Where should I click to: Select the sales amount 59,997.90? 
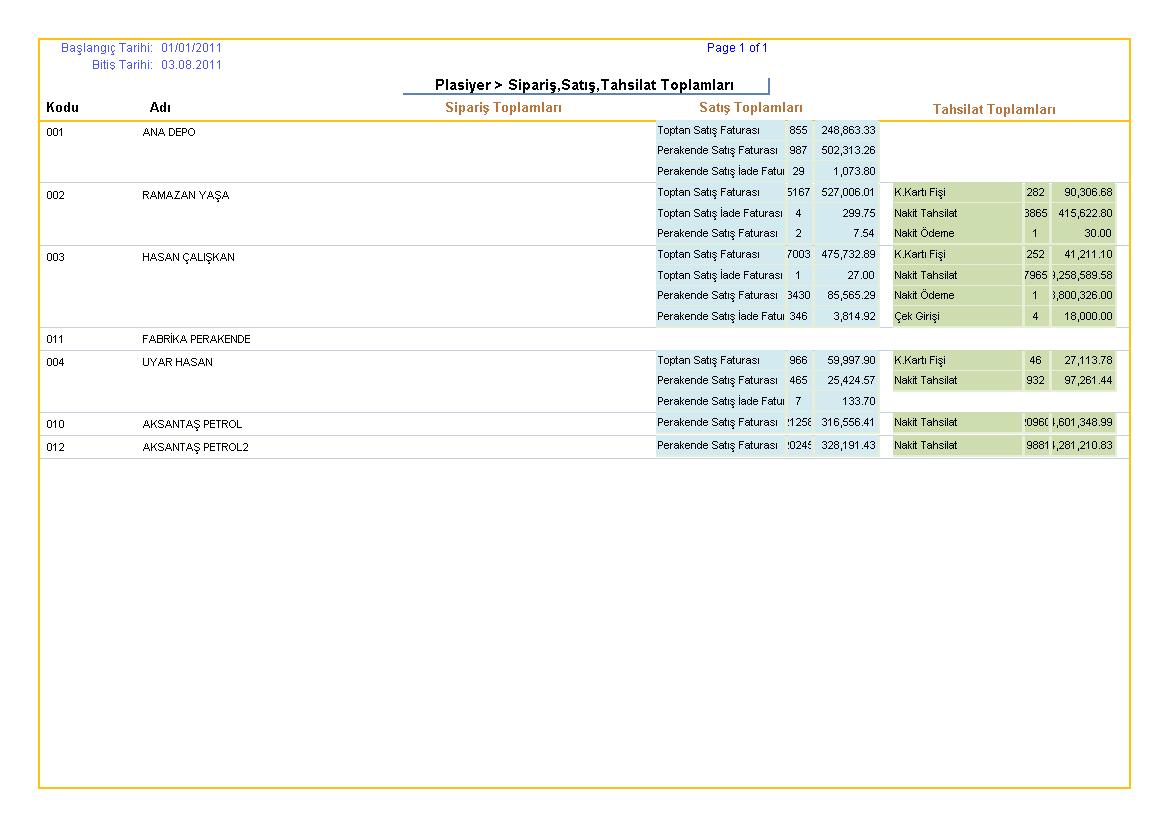[x=851, y=360]
